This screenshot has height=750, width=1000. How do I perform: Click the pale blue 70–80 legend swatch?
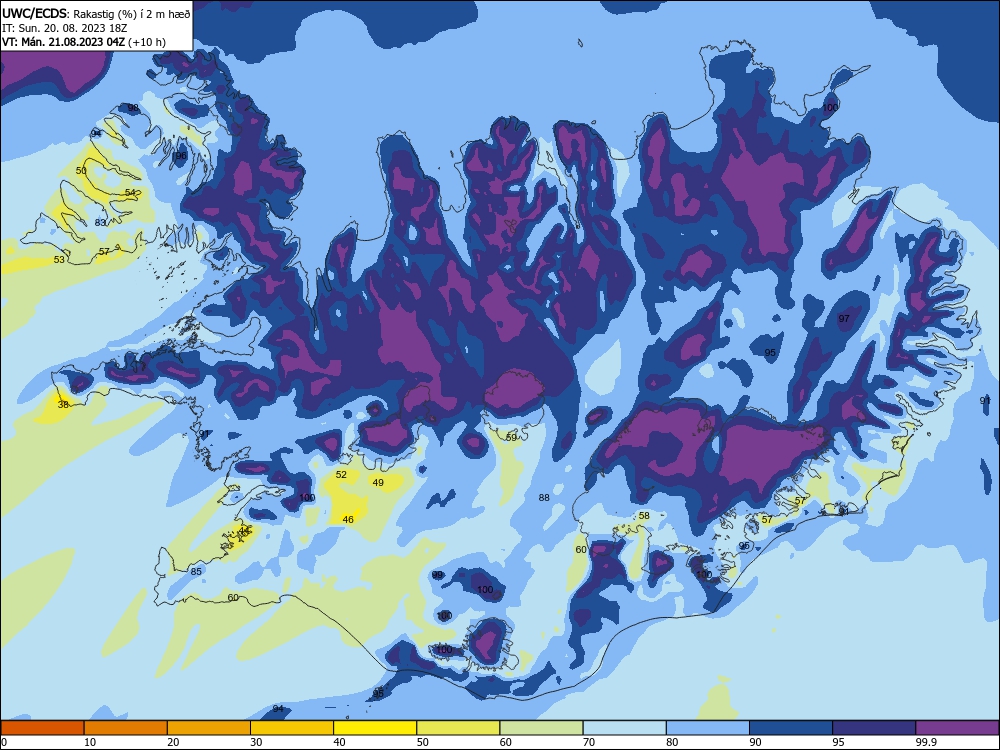tap(624, 728)
